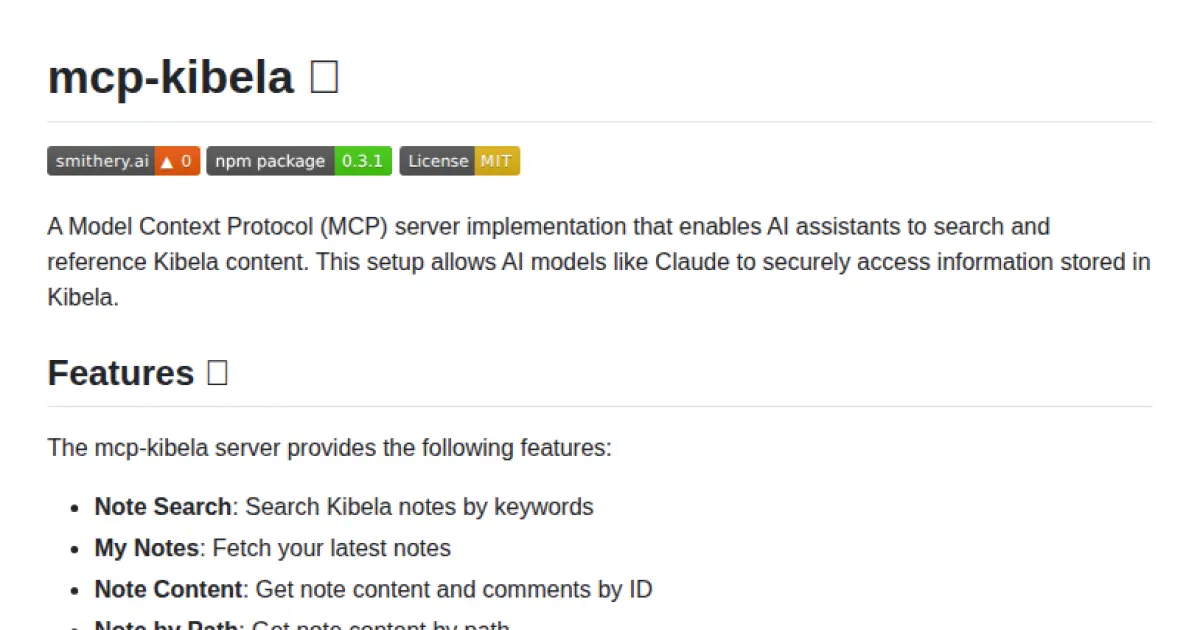Click the green 0.3.1 version badge
Screen dimensions: 1200x630
(x=362, y=161)
